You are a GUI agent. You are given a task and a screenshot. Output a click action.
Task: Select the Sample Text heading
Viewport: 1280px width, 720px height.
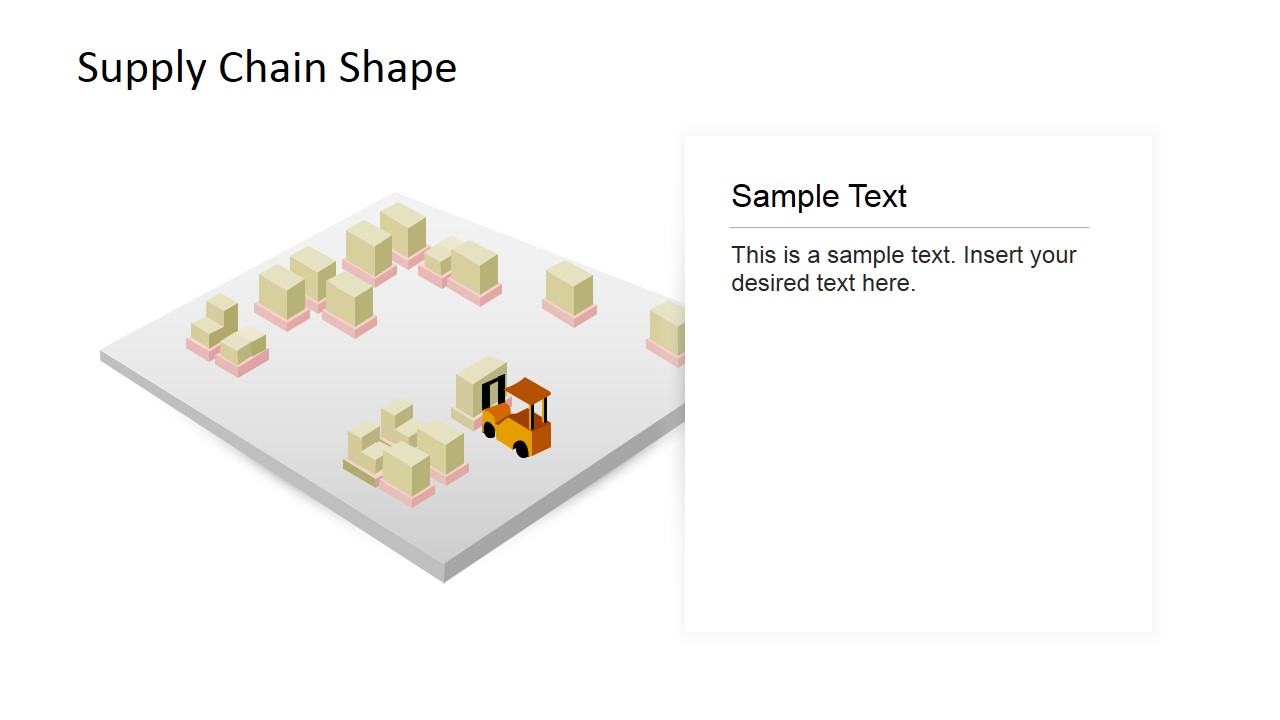(819, 196)
